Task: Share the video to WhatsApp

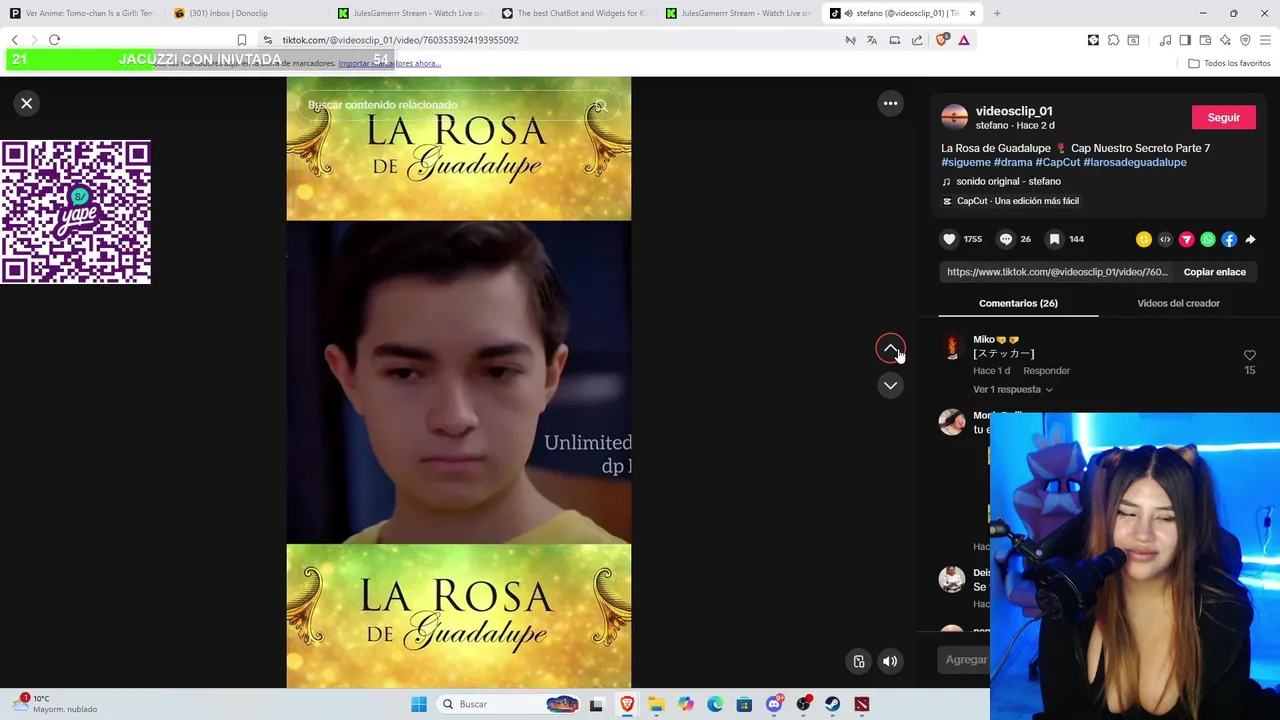Action: (x=1208, y=239)
